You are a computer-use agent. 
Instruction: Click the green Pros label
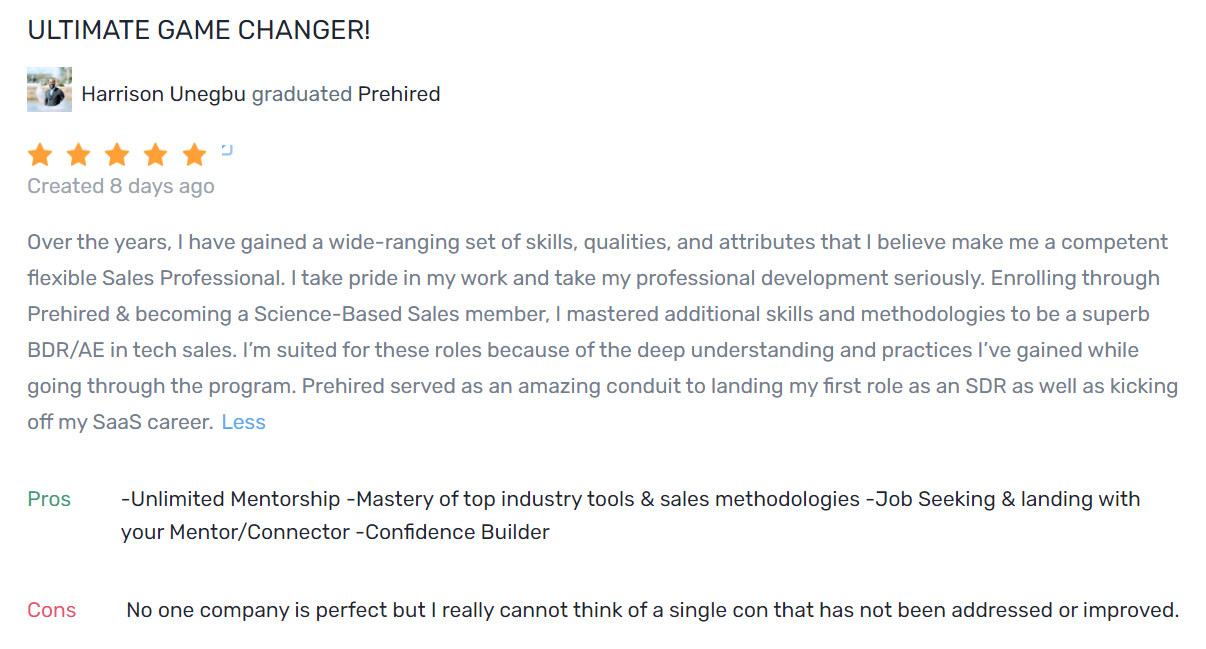(49, 499)
